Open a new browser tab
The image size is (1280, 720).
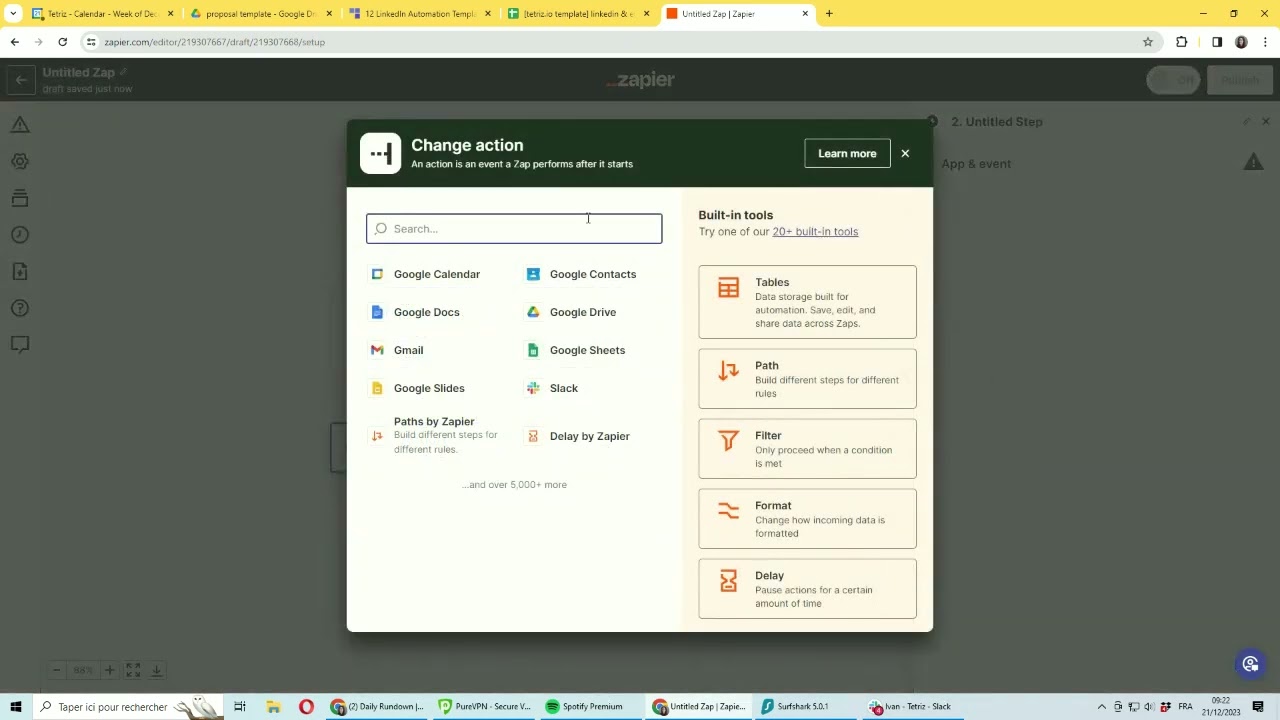pyautogui.click(x=829, y=14)
